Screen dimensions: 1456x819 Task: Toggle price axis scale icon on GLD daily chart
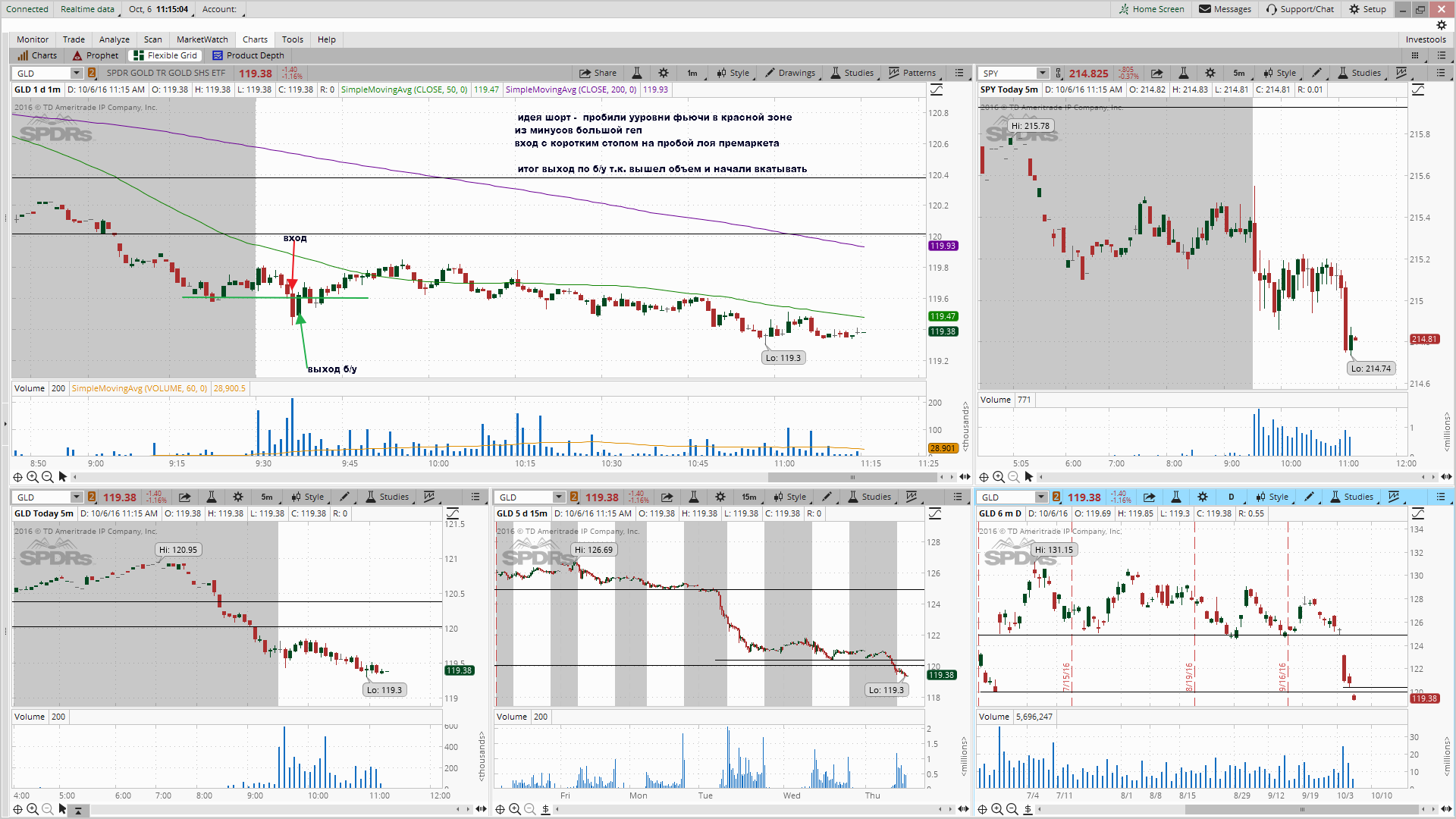pos(1418,513)
